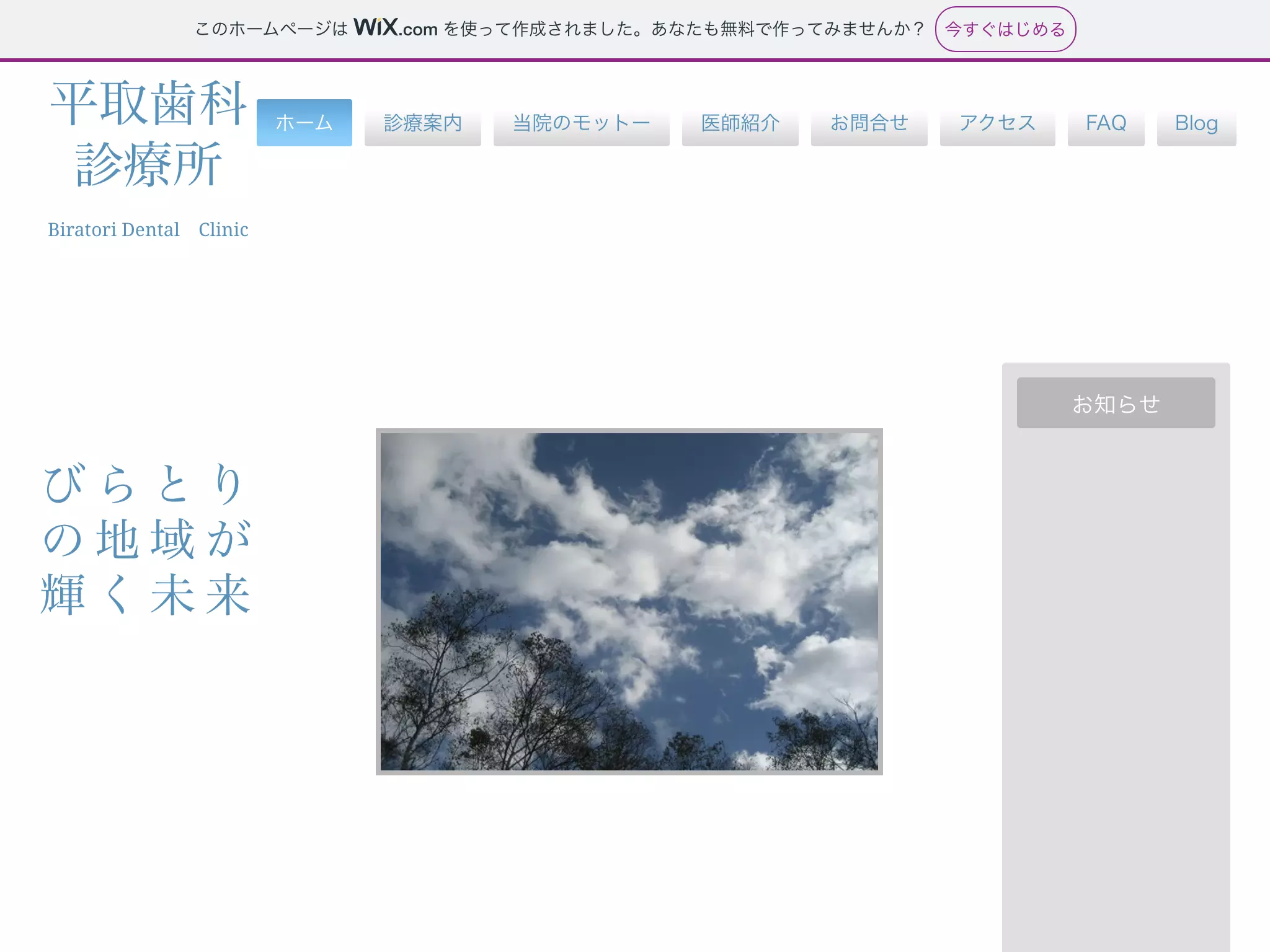Click the お知らせ header box
The image size is (1270, 952).
pyautogui.click(x=1116, y=403)
